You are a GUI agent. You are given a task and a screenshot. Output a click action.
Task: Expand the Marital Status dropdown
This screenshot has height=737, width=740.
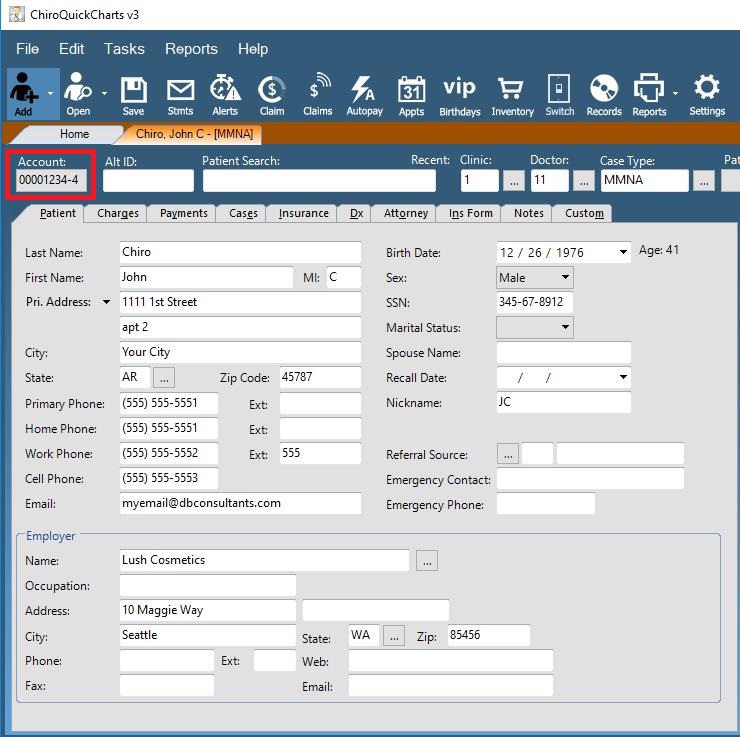pos(565,328)
